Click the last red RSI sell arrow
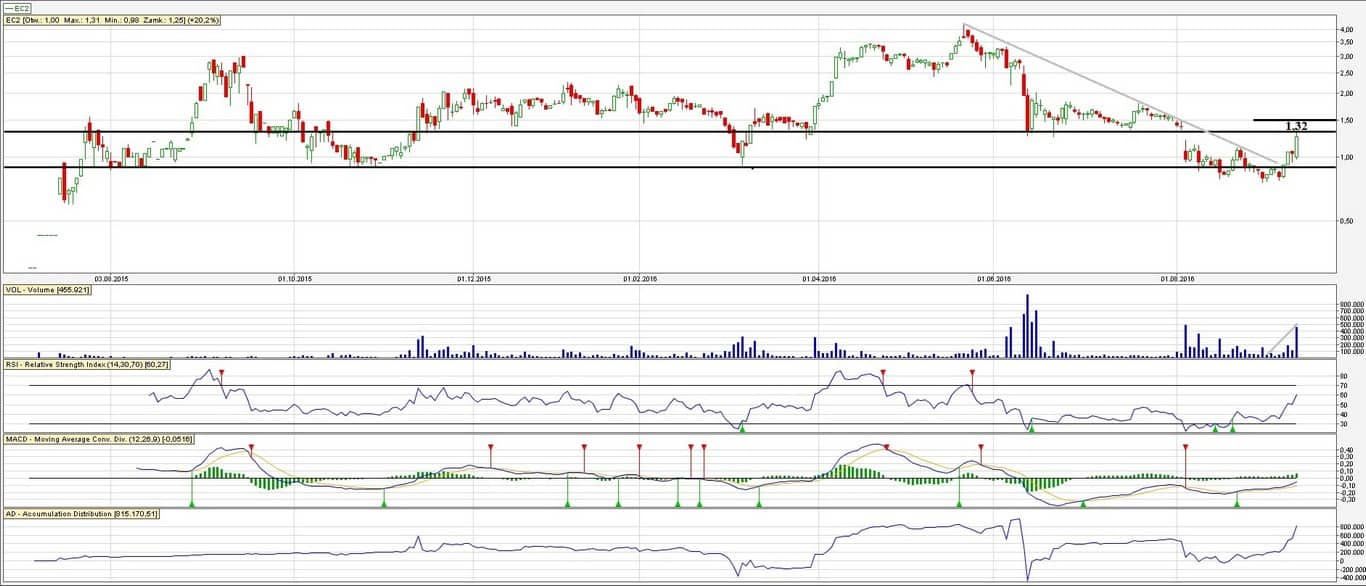 tap(972, 373)
